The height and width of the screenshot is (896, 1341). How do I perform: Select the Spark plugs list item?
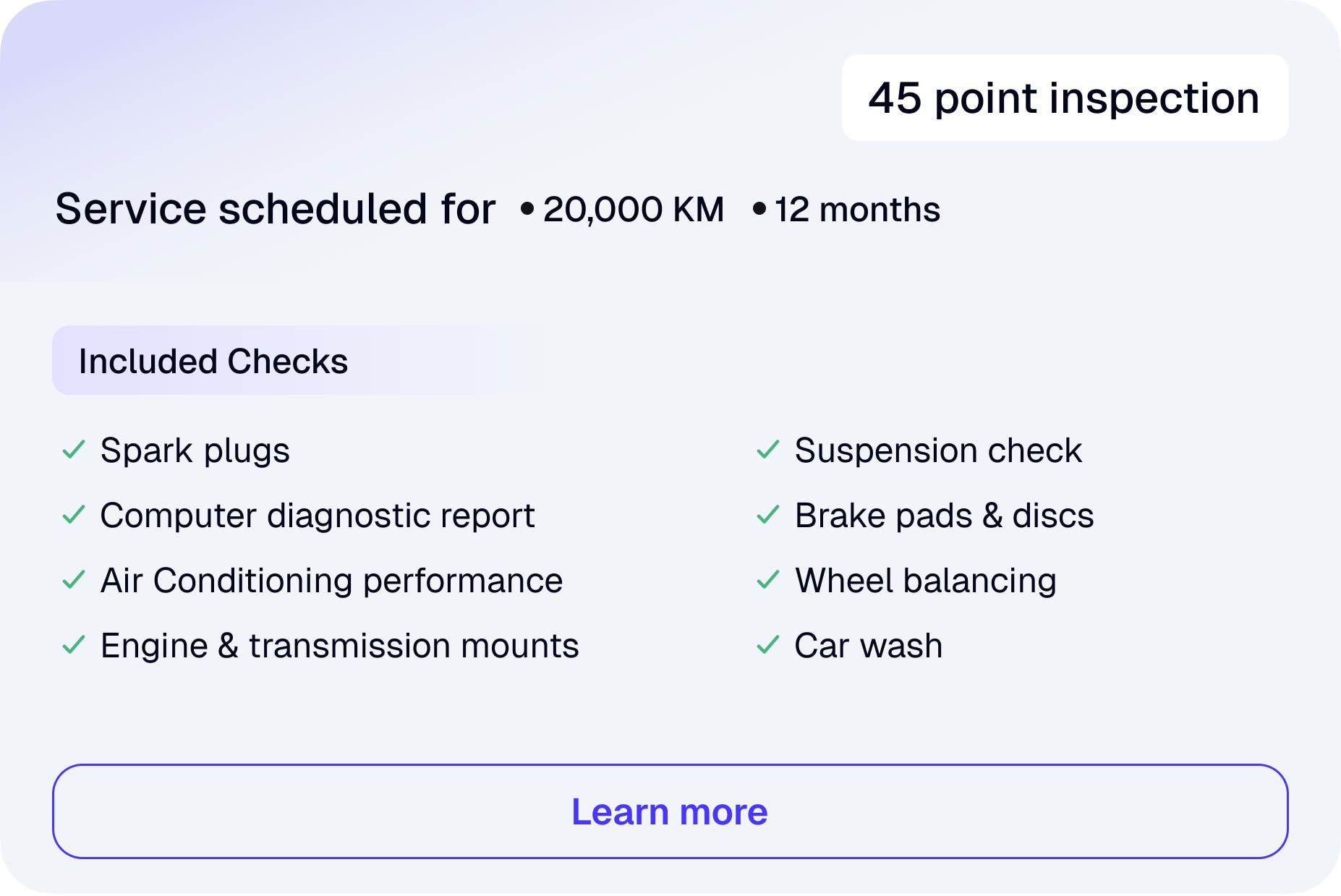[195, 451]
